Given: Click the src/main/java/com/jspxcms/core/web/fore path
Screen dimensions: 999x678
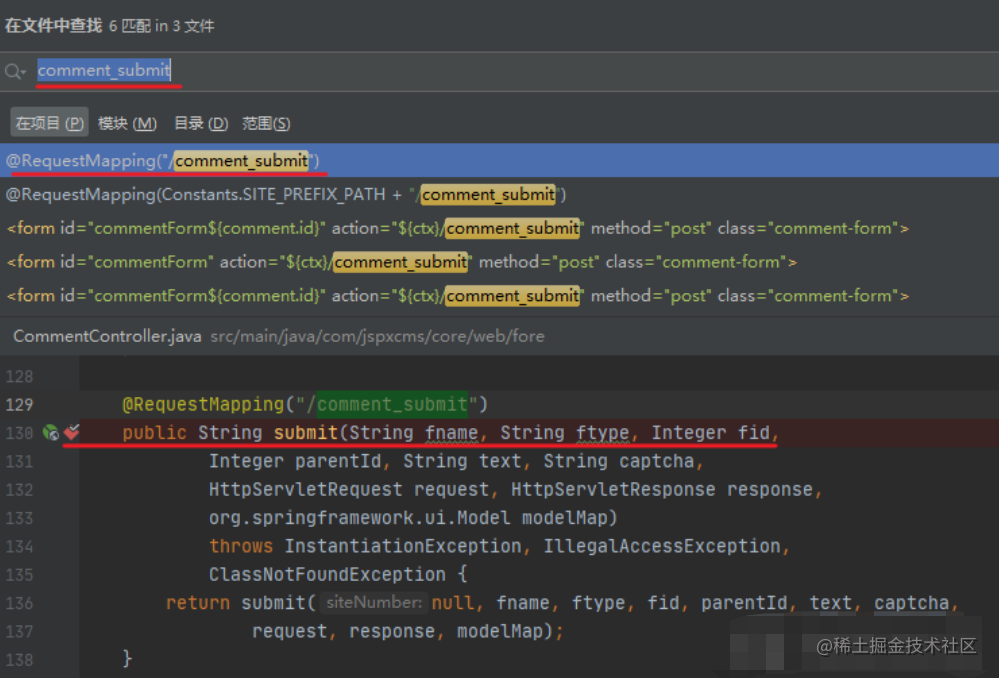Looking at the screenshot, I should 377,336.
